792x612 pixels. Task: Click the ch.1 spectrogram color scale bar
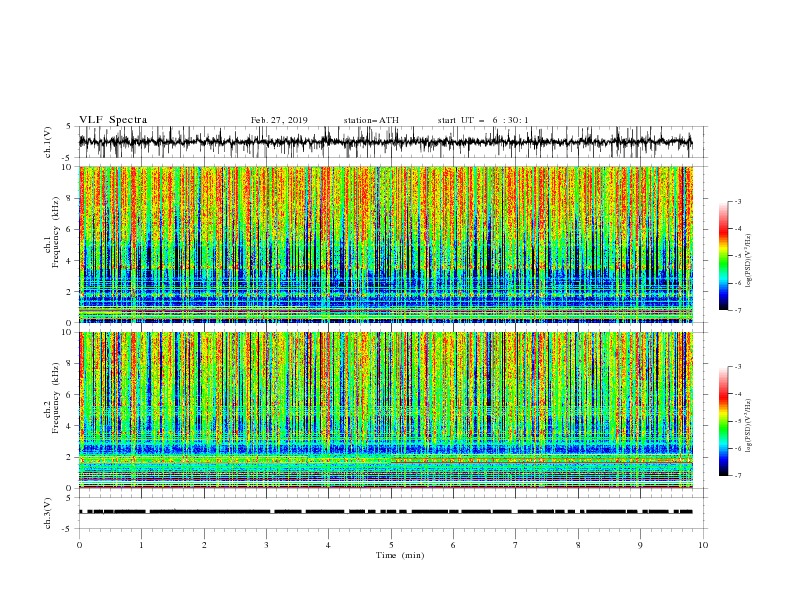click(x=724, y=256)
